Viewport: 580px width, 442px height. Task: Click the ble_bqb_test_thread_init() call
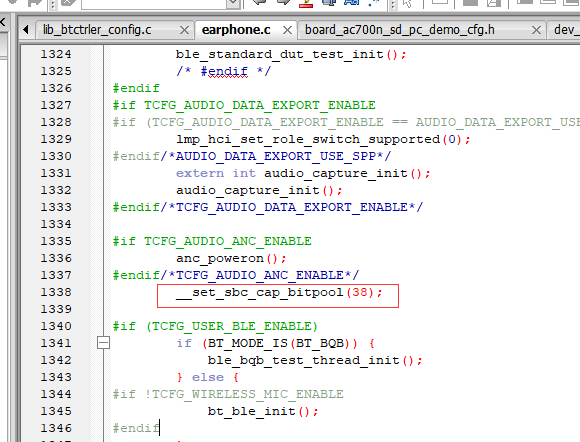pos(315,361)
